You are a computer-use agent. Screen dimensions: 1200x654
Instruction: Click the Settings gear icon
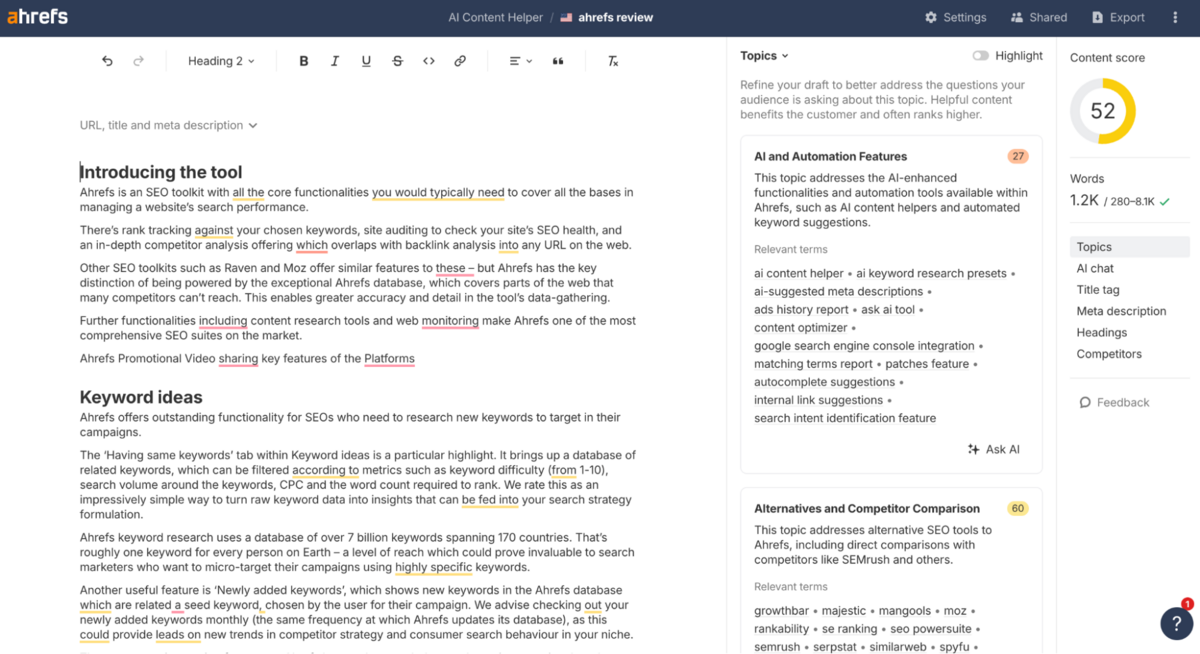(931, 17)
